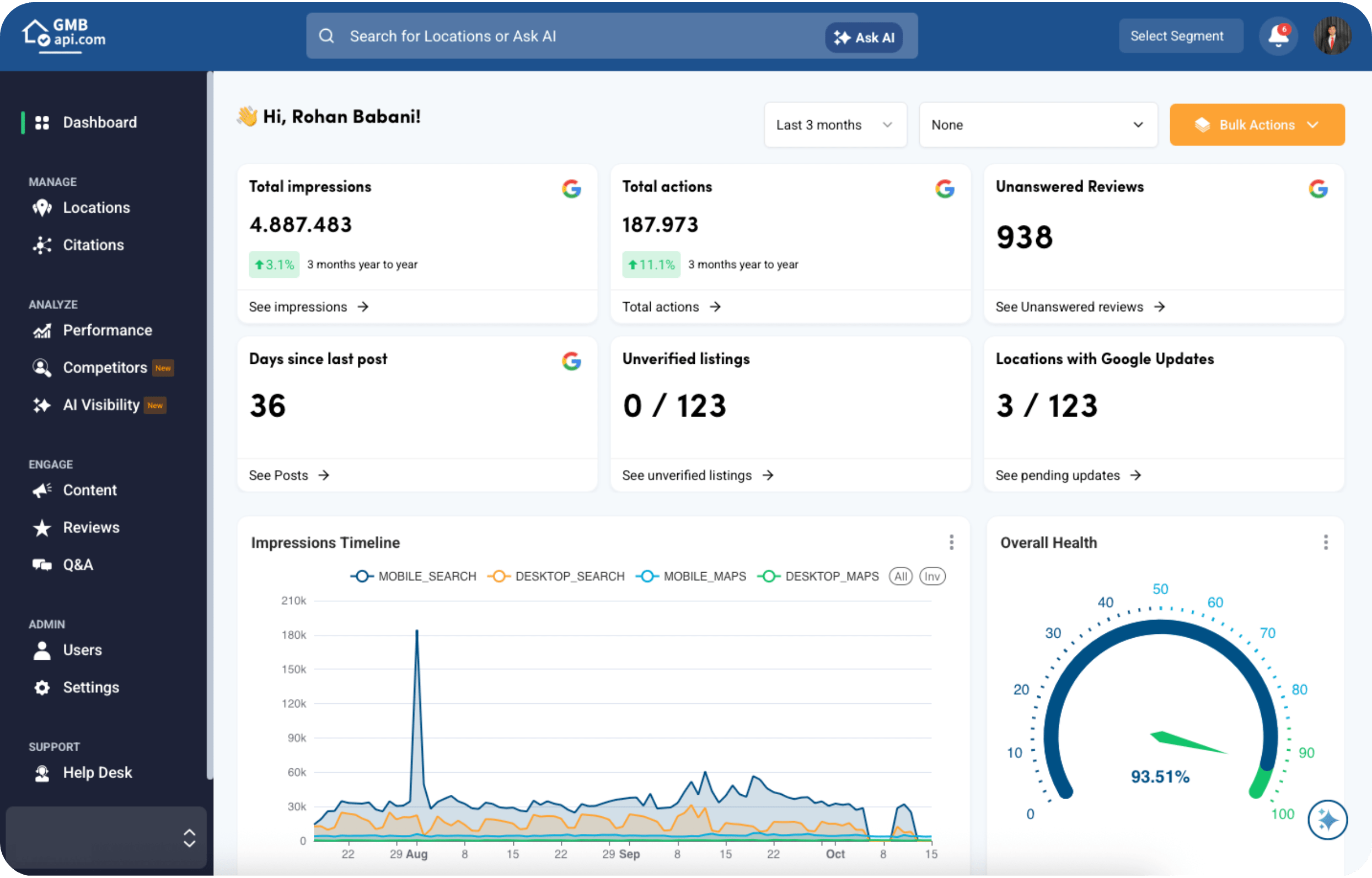Click the search magnifier icon
Viewport: 1372px width, 878px height.
pos(326,36)
